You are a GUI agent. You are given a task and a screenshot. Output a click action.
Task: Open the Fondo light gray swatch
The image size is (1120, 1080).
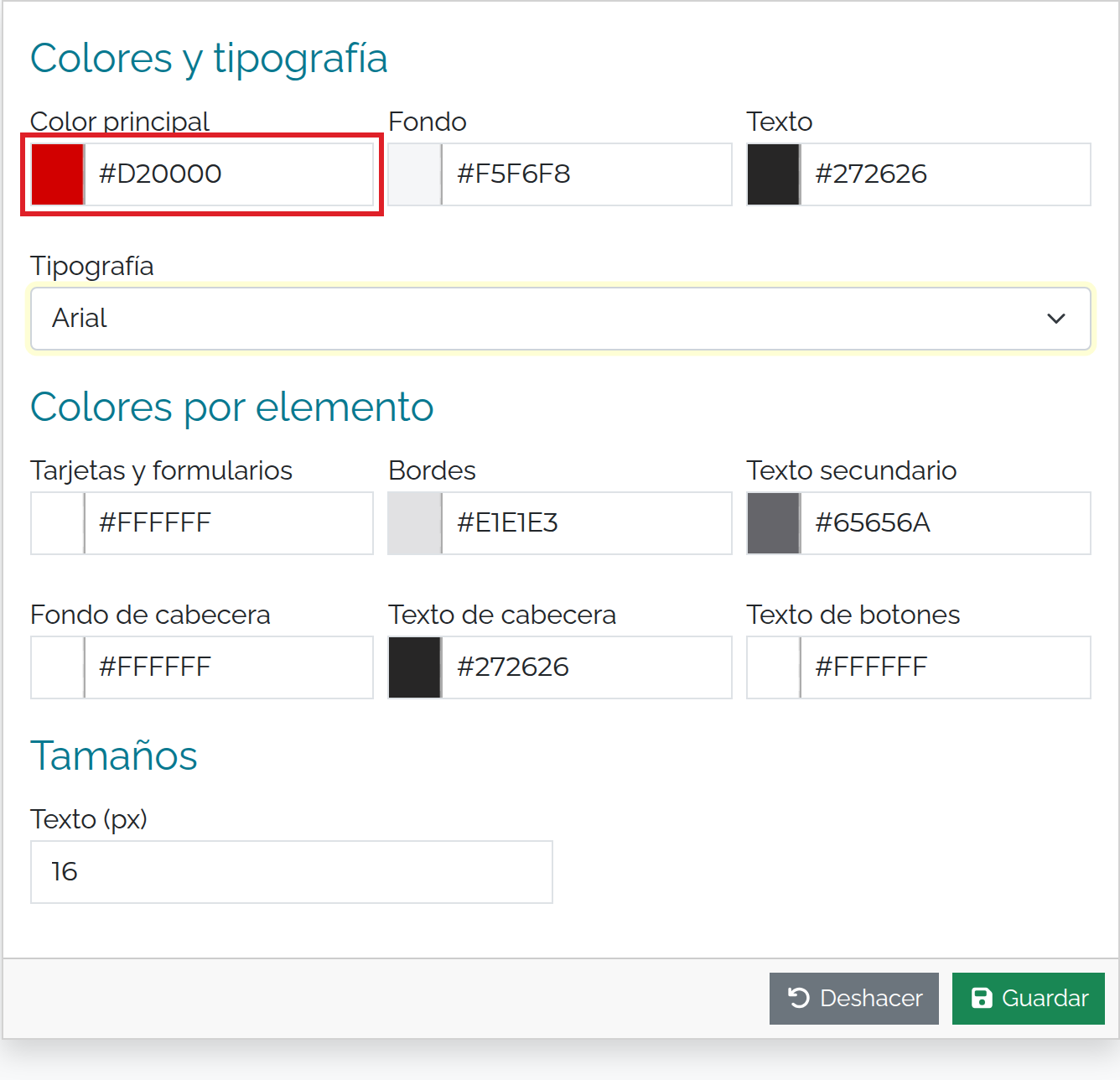[x=415, y=174]
